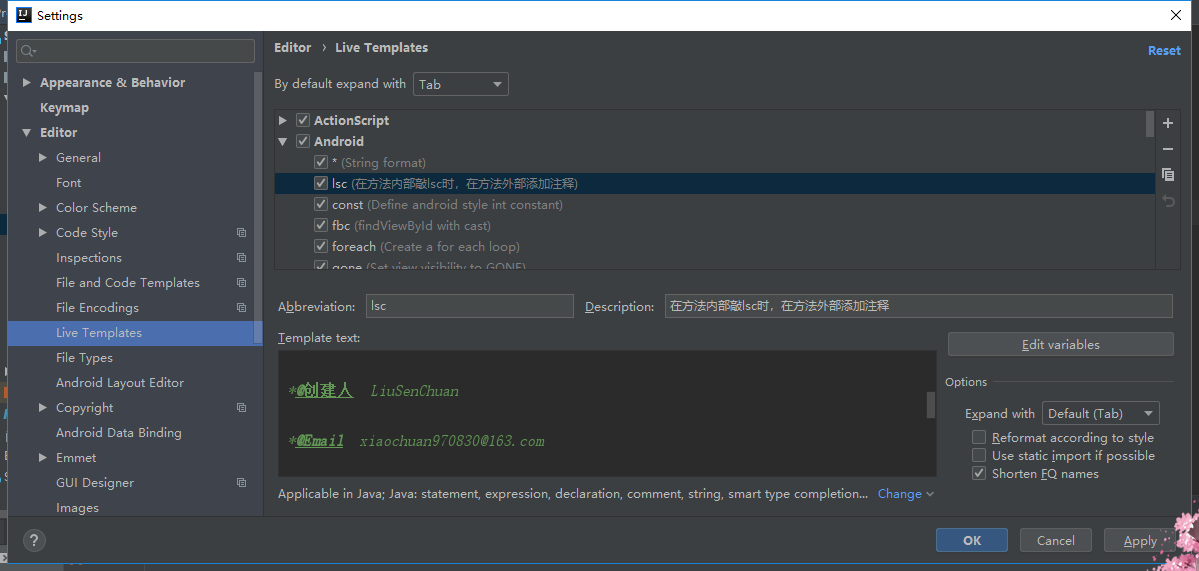Select File Types in the settings tree
Viewport: 1199px width, 571px height.
[x=84, y=358]
